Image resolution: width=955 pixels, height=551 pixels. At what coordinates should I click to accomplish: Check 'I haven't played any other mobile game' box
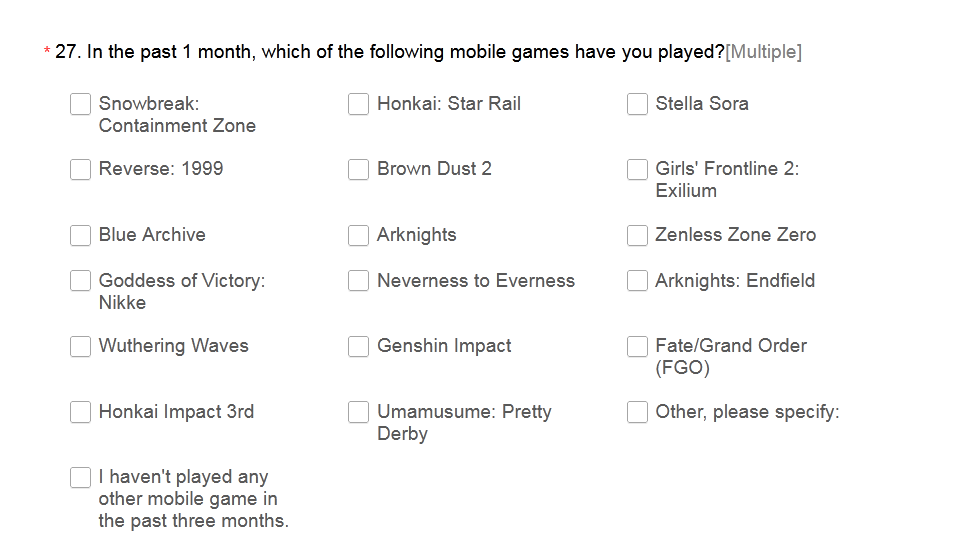point(80,477)
